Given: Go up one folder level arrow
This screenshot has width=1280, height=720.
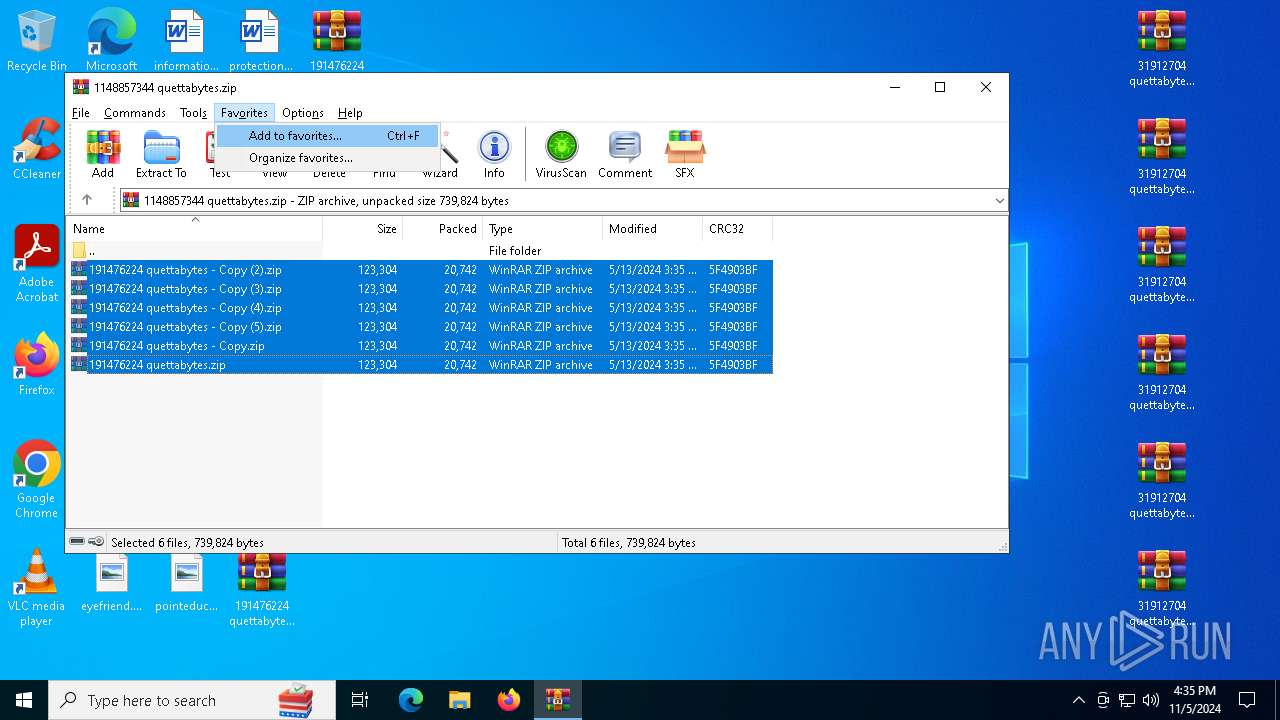Looking at the screenshot, I should pyautogui.click(x=87, y=200).
